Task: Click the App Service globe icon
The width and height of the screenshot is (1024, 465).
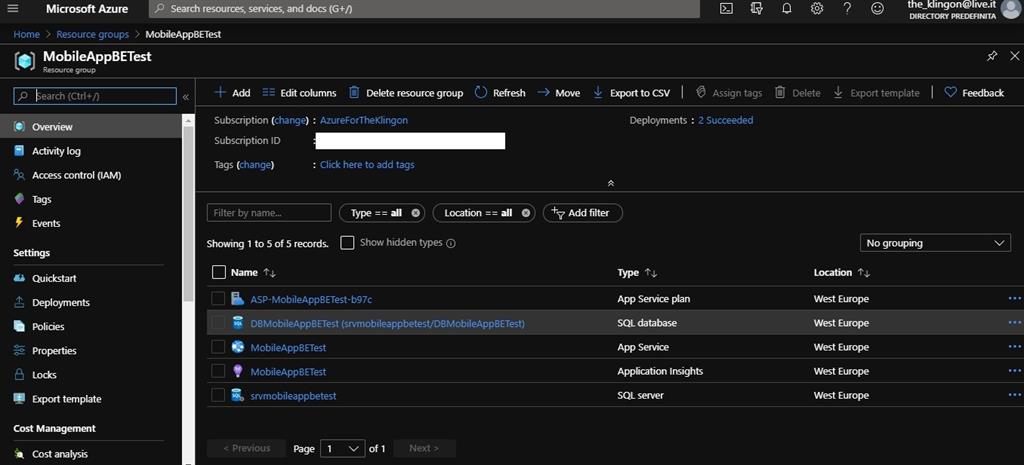Action: [x=238, y=347]
